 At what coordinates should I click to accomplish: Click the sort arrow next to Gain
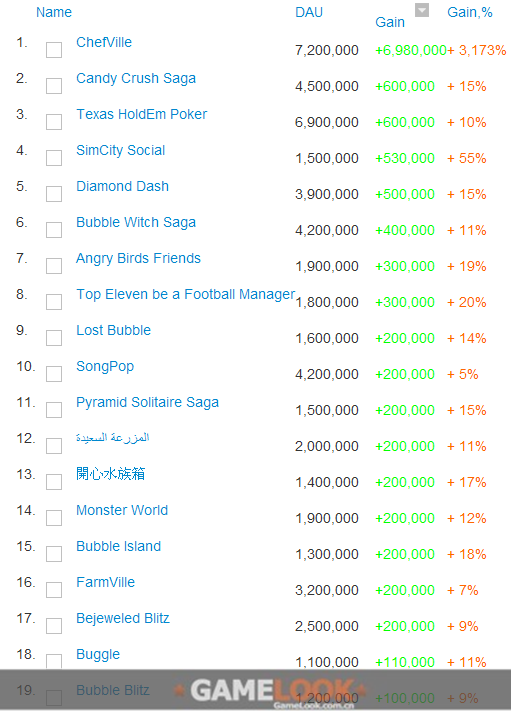(422, 10)
